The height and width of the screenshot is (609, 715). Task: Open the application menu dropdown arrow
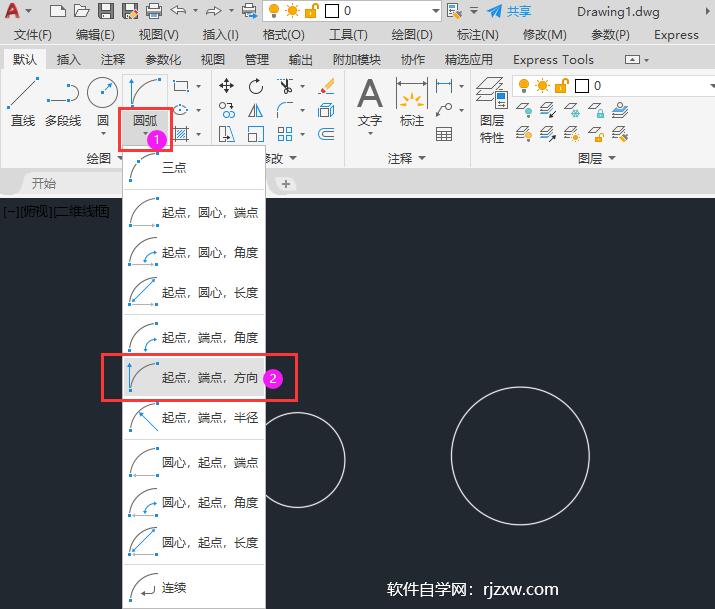point(28,10)
